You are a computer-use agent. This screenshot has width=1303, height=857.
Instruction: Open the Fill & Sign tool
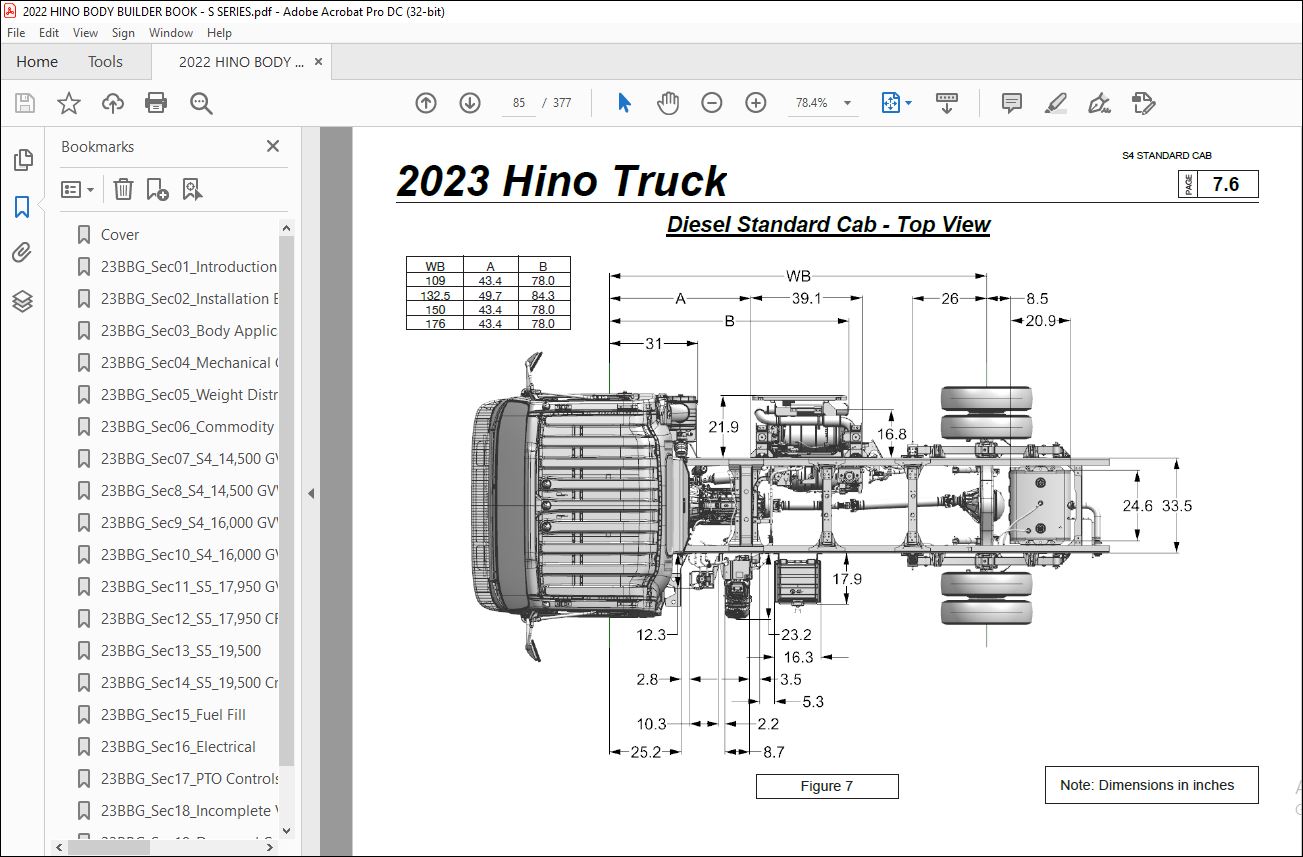(x=1099, y=103)
